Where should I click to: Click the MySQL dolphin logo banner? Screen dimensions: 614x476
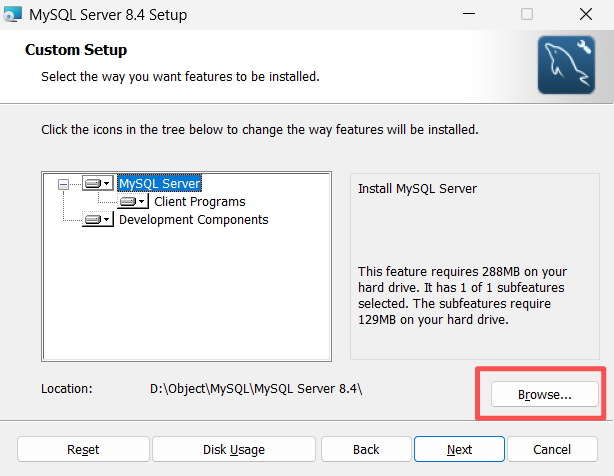(x=567, y=65)
